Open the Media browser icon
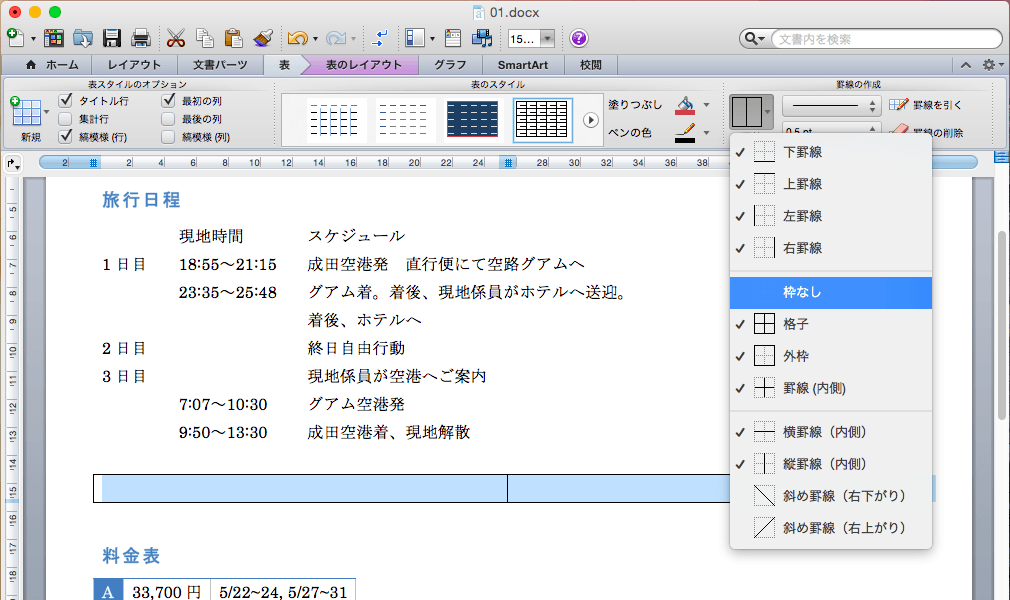 [482, 39]
